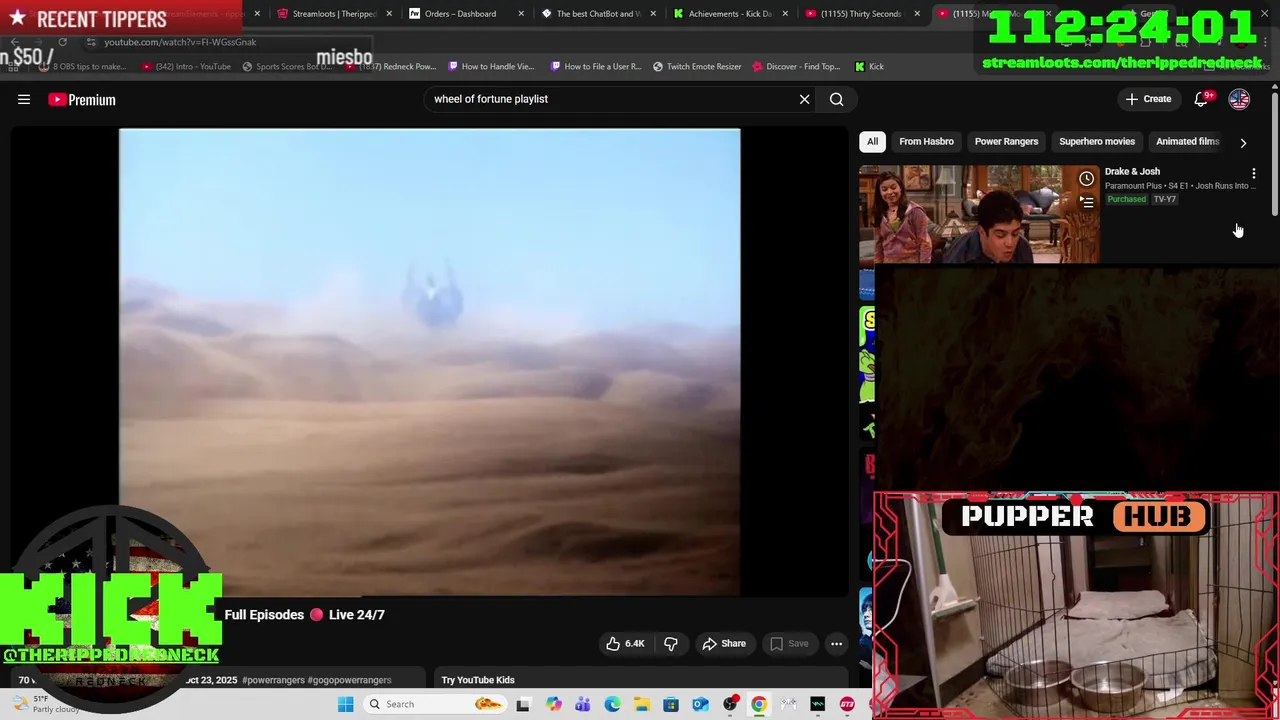
Task: Add Drake & Josh to queue icon
Action: (x=1086, y=202)
